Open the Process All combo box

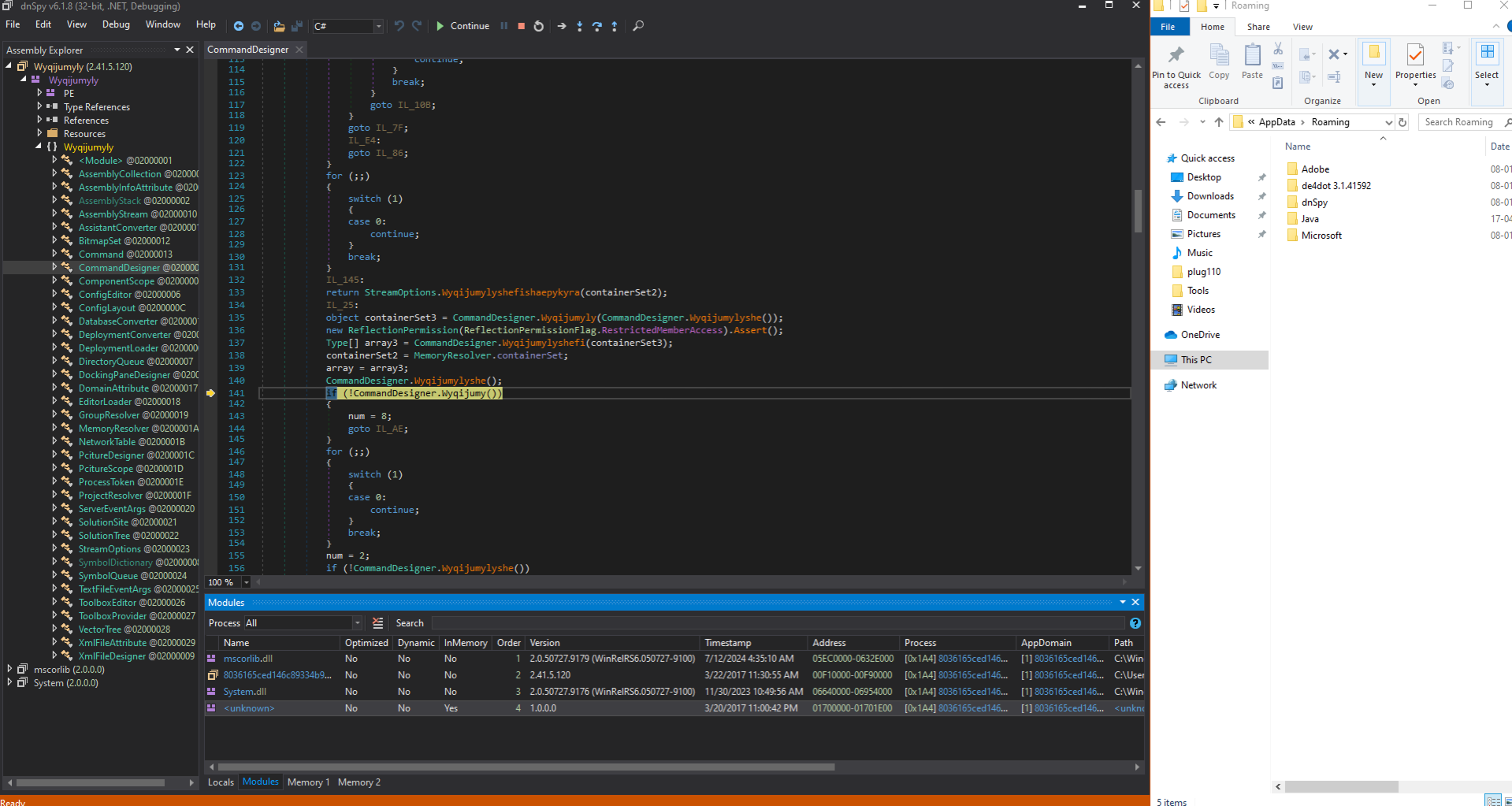[x=303, y=623]
